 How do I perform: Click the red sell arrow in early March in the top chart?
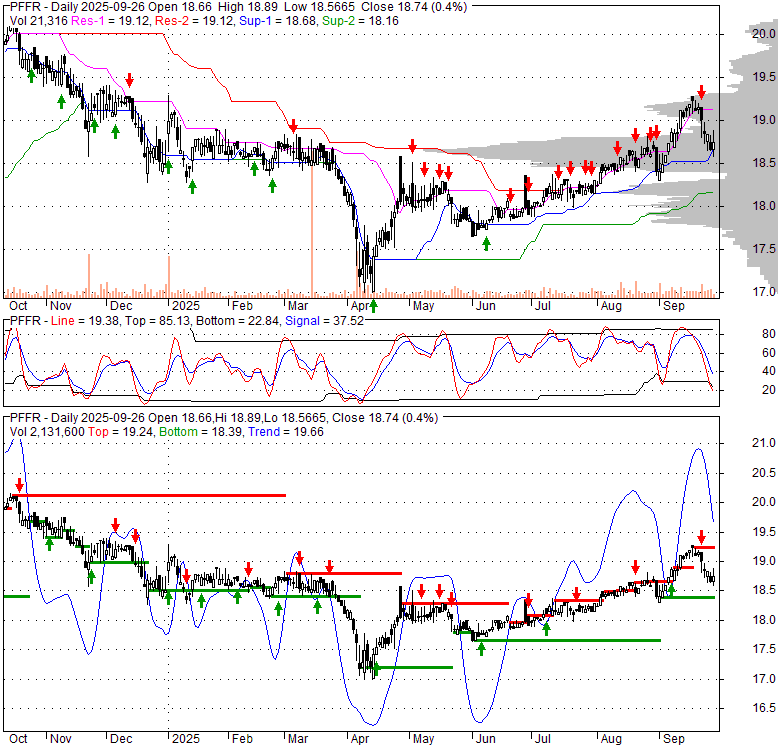pos(294,125)
